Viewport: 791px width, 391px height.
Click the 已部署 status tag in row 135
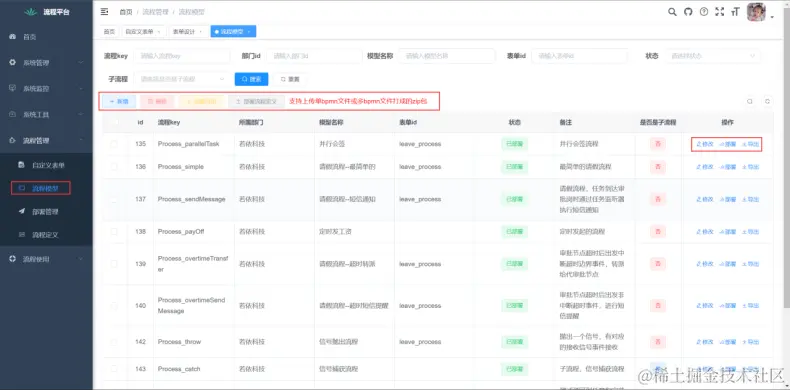pyautogui.click(x=515, y=144)
